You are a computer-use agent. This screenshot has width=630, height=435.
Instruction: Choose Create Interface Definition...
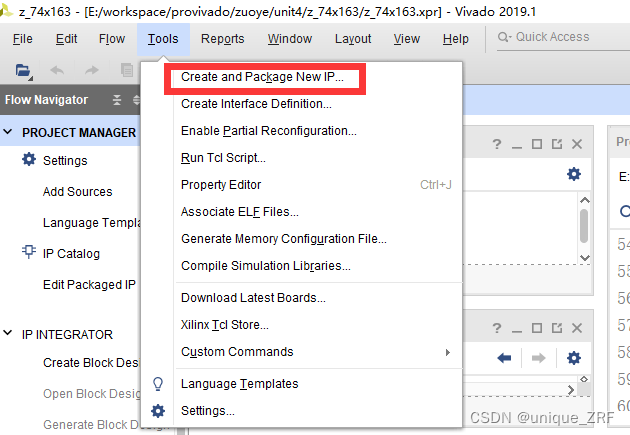tap(256, 104)
